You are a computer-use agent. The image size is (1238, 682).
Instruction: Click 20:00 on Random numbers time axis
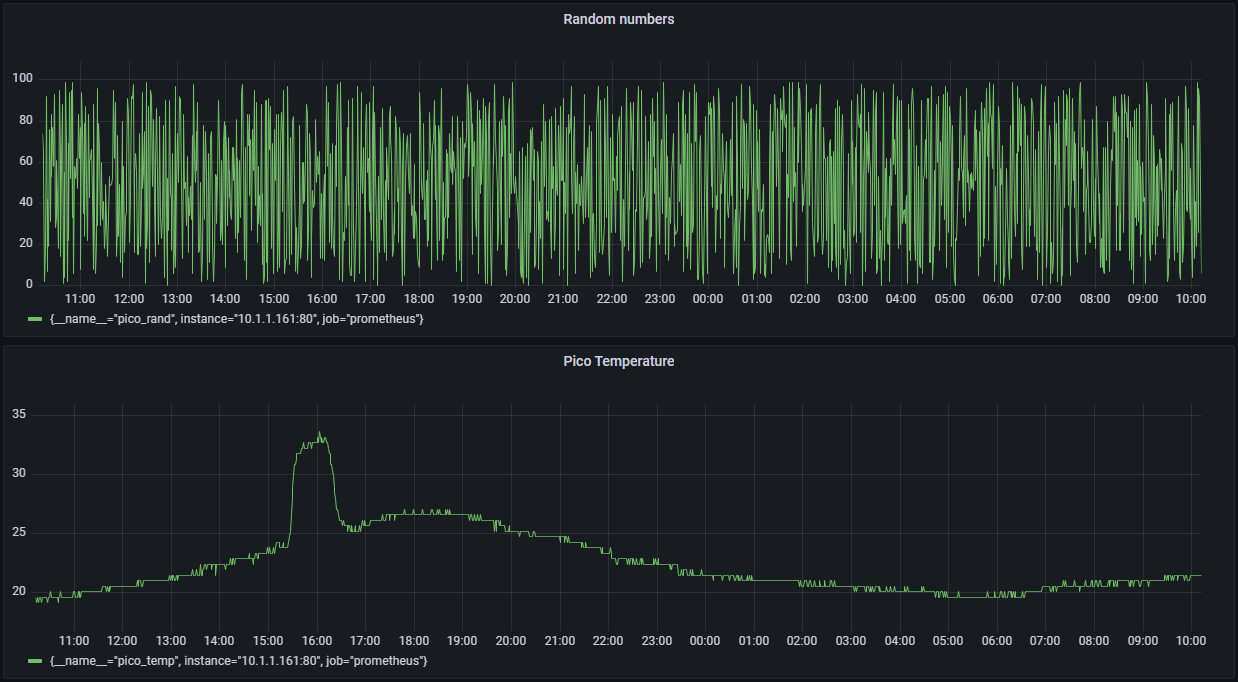tap(515, 299)
